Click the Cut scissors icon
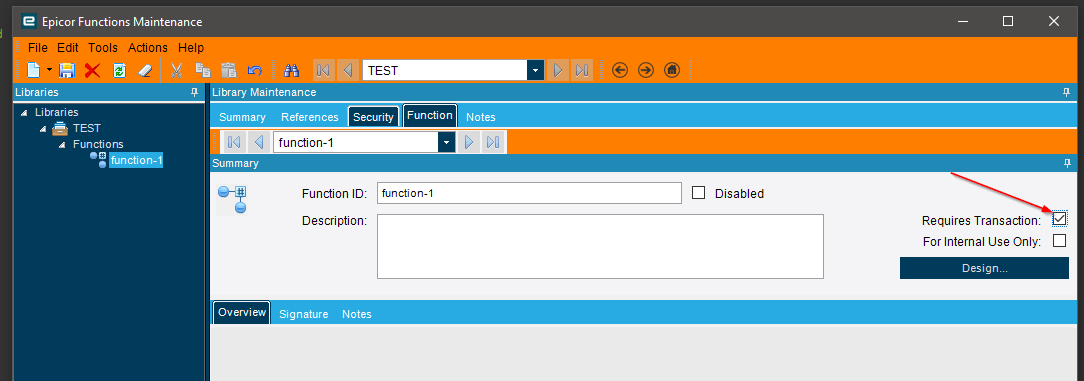The height and width of the screenshot is (381, 1084). [176, 70]
